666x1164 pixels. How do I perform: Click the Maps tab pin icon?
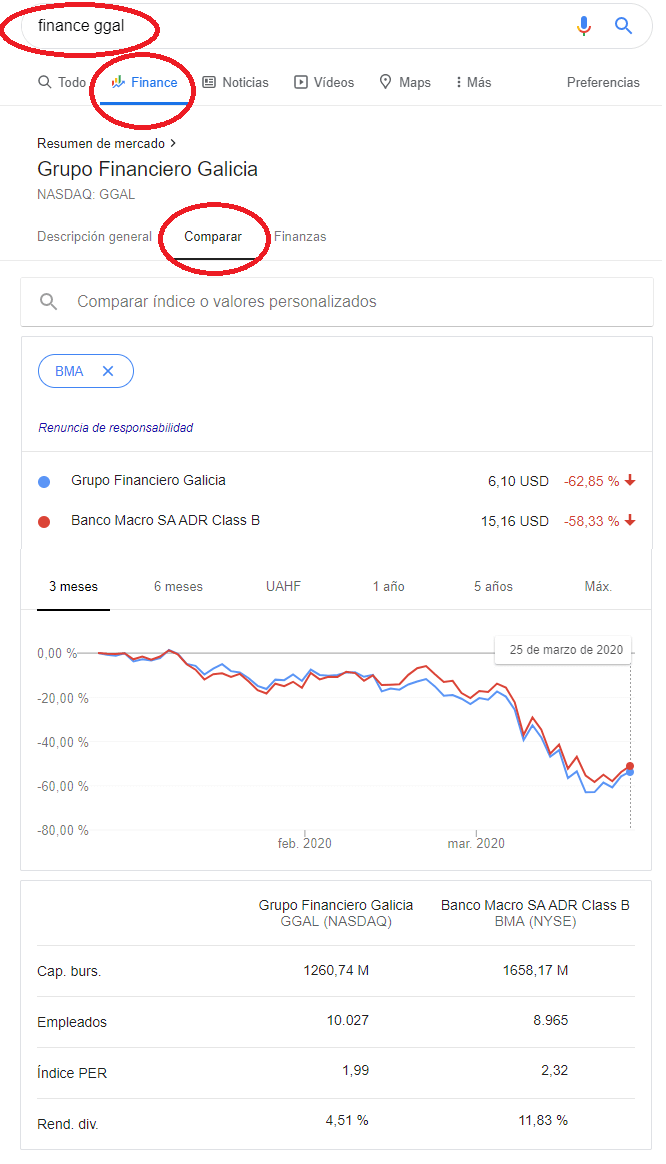[x=385, y=82]
